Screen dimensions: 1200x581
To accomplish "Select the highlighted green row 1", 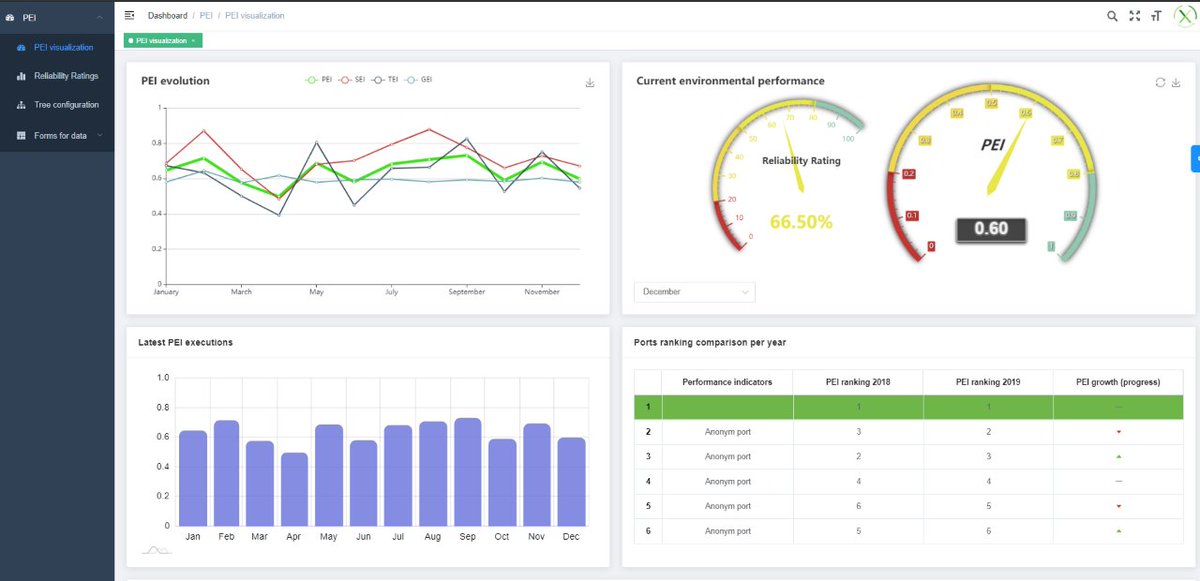I will coord(909,407).
